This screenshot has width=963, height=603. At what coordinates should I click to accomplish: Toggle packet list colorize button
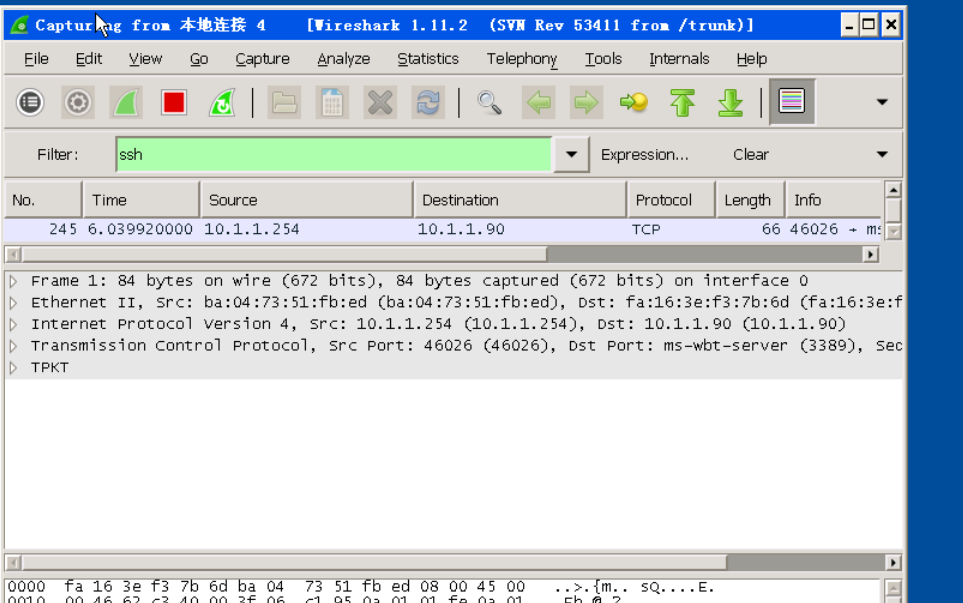(792, 101)
